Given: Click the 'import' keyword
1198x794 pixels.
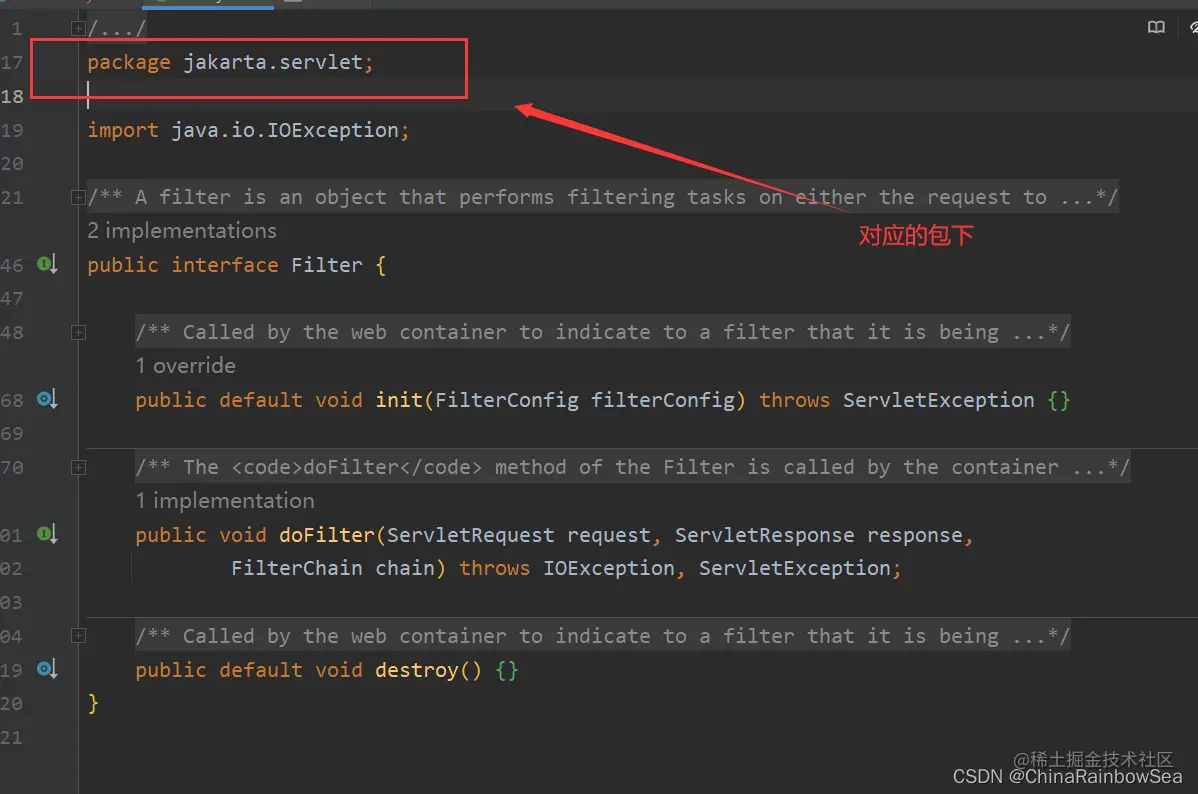Looking at the screenshot, I should [123, 130].
